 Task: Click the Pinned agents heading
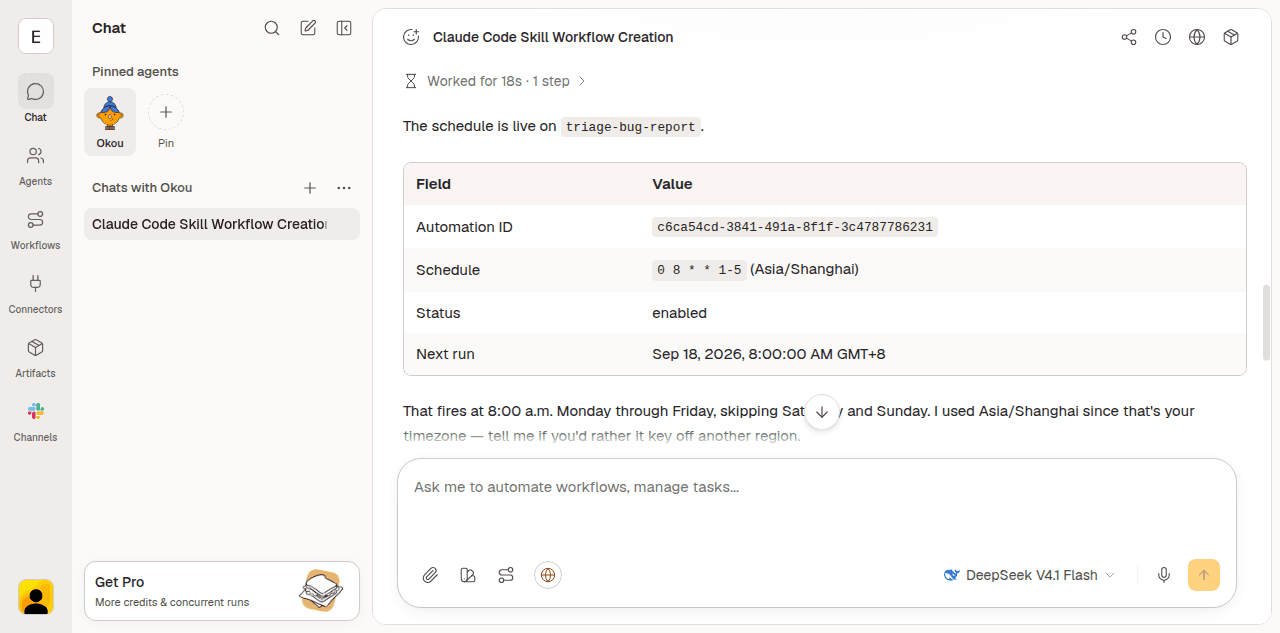coord(135,72)
